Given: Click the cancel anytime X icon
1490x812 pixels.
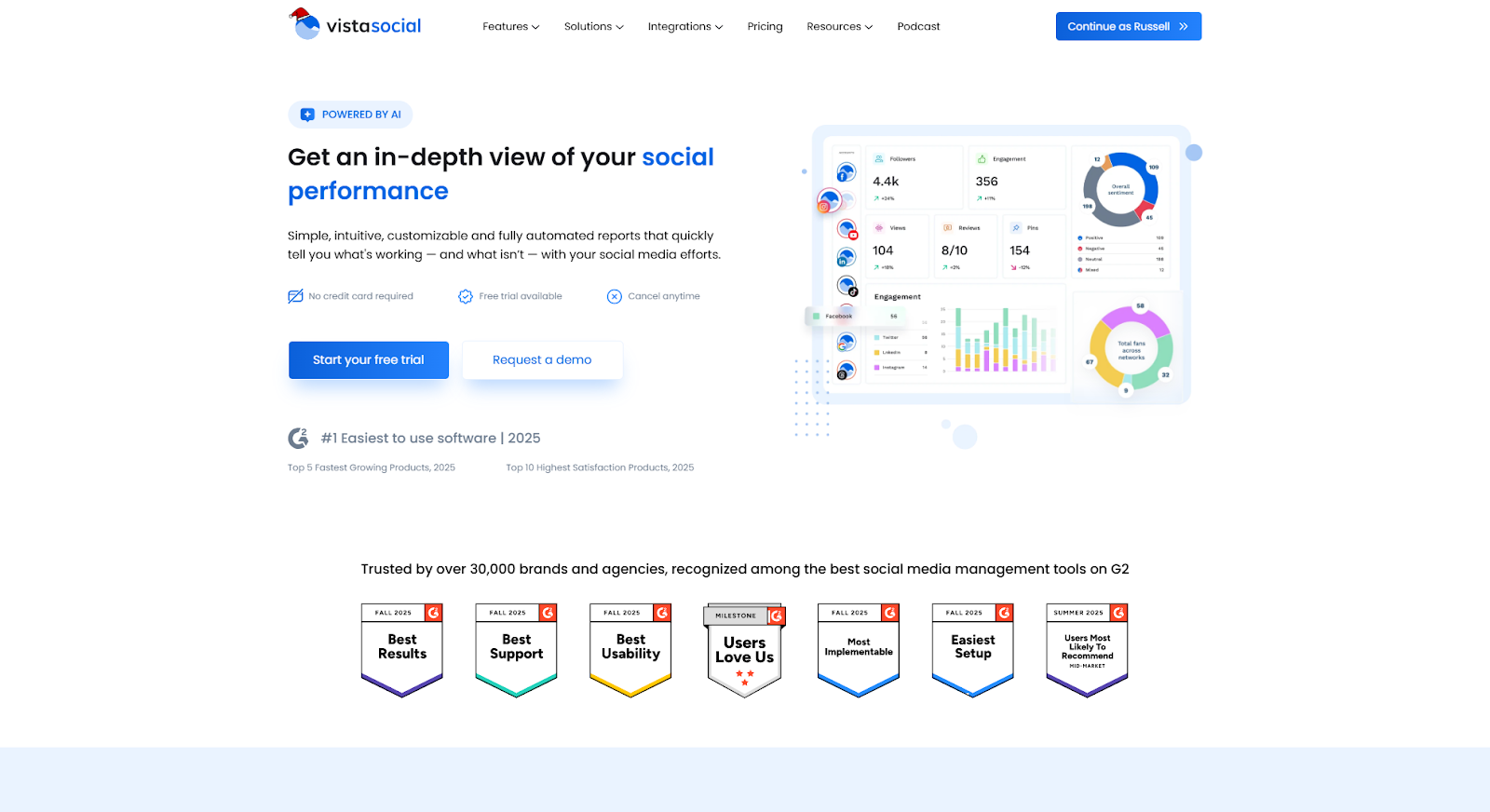Looking at the screenshot, I should click(615, 296).
